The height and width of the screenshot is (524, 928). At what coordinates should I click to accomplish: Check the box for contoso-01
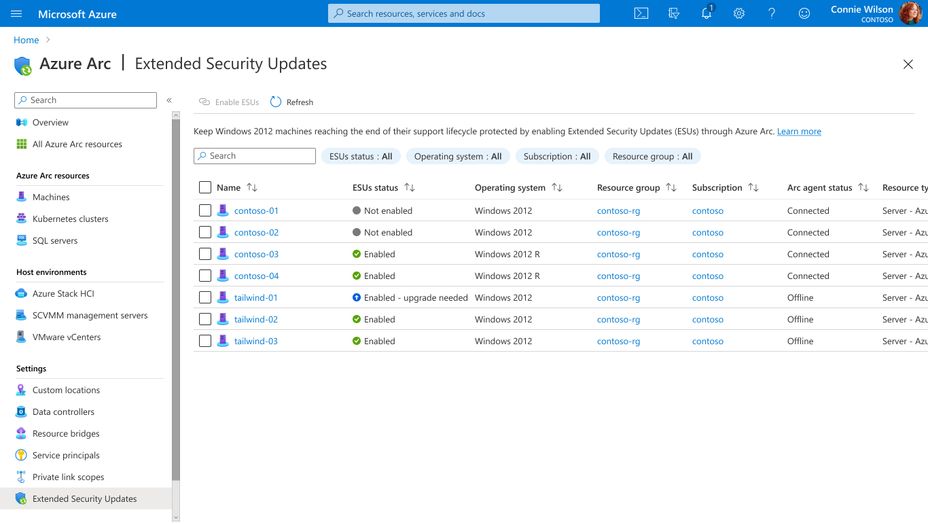tap(205, 210)
